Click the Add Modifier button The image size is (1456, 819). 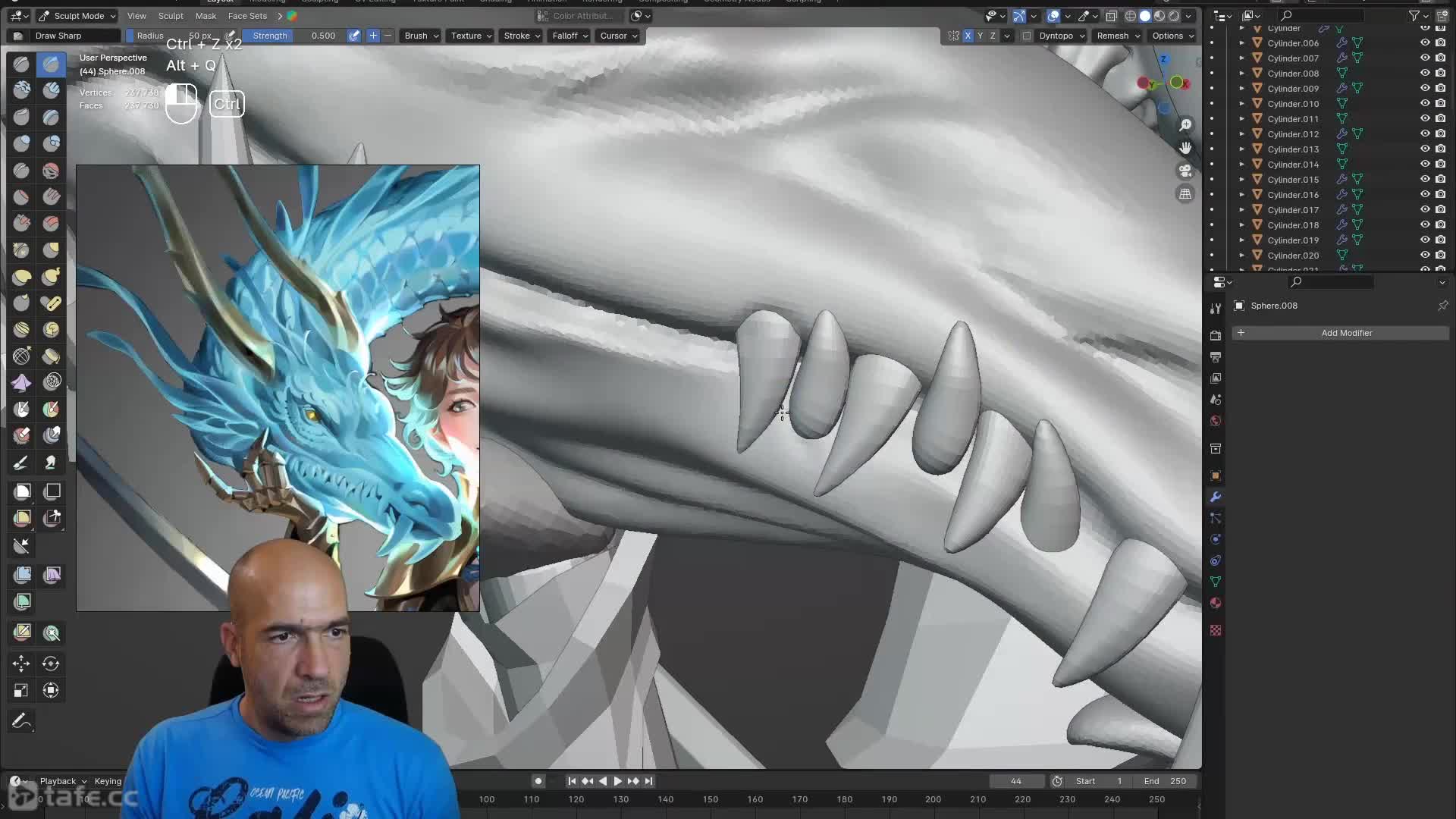(x=1341, y=333)
